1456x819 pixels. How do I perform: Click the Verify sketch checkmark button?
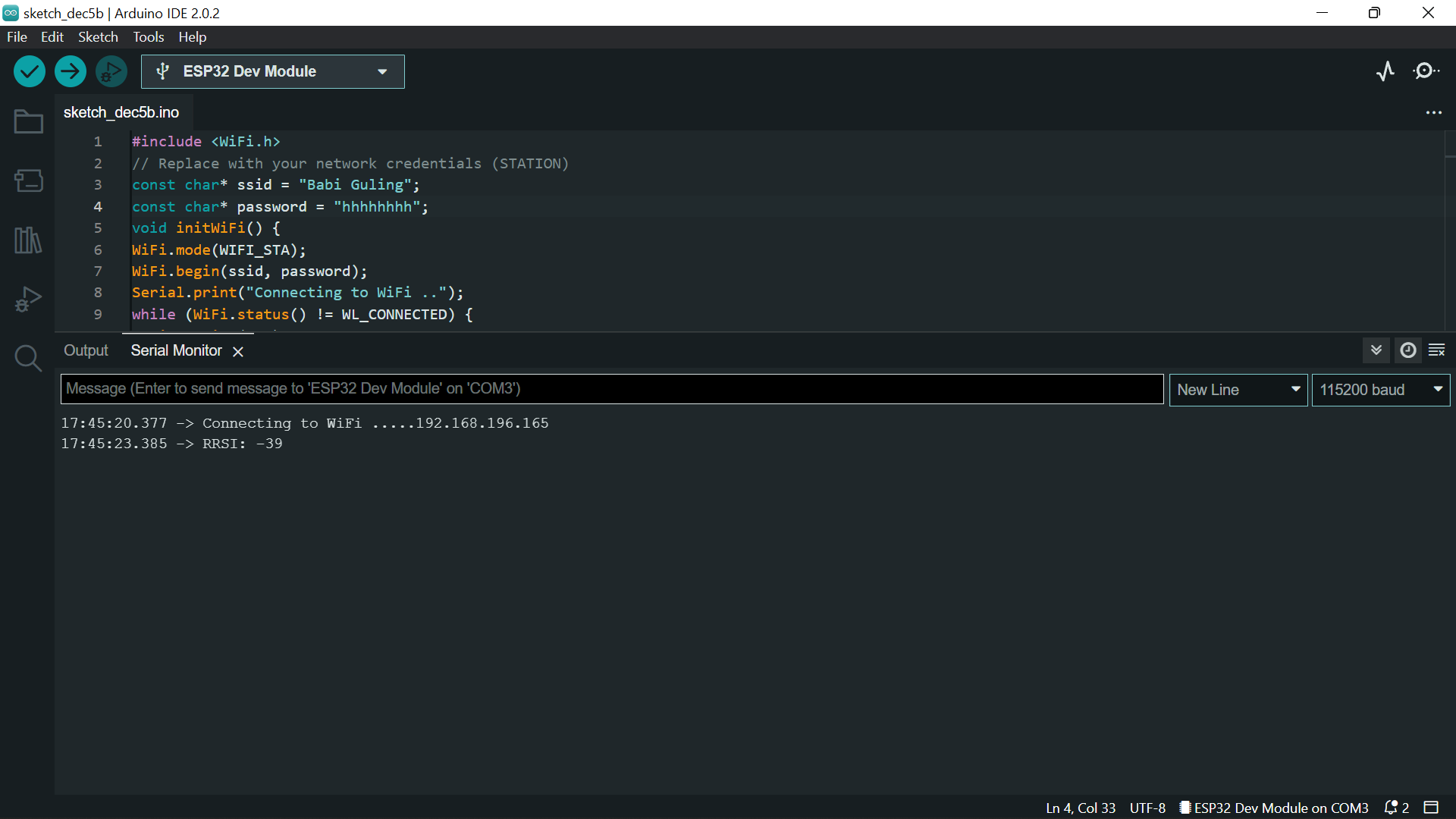tap(30, 71)
